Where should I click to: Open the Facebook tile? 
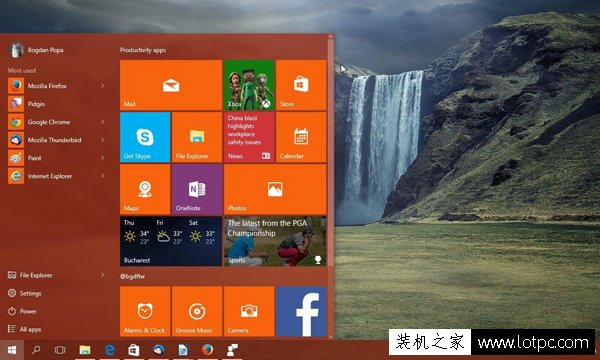click(x=301, y=311)
